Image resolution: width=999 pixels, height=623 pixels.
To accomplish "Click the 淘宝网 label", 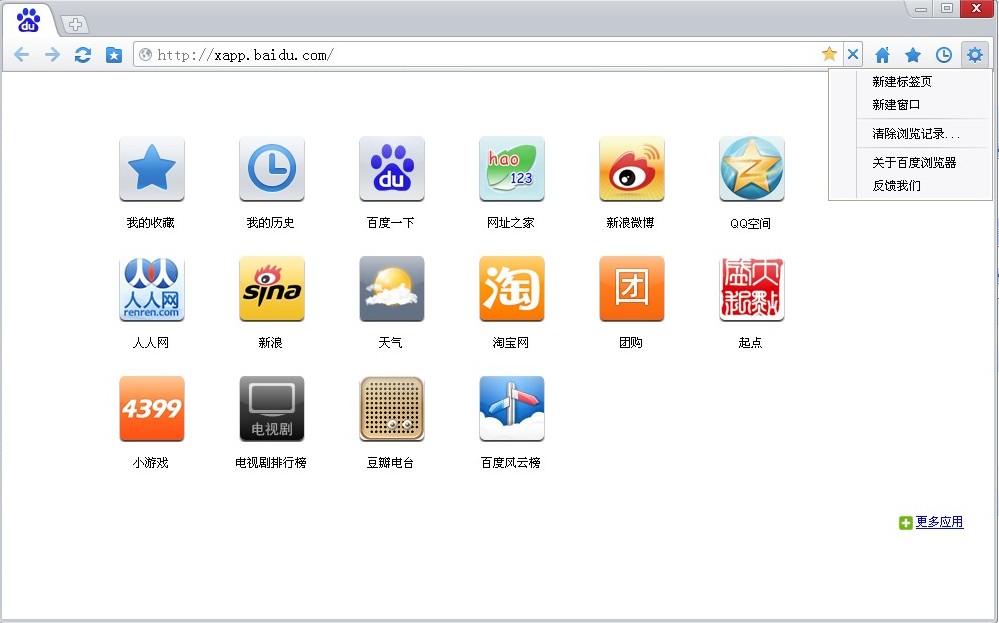I will point(510,343).
